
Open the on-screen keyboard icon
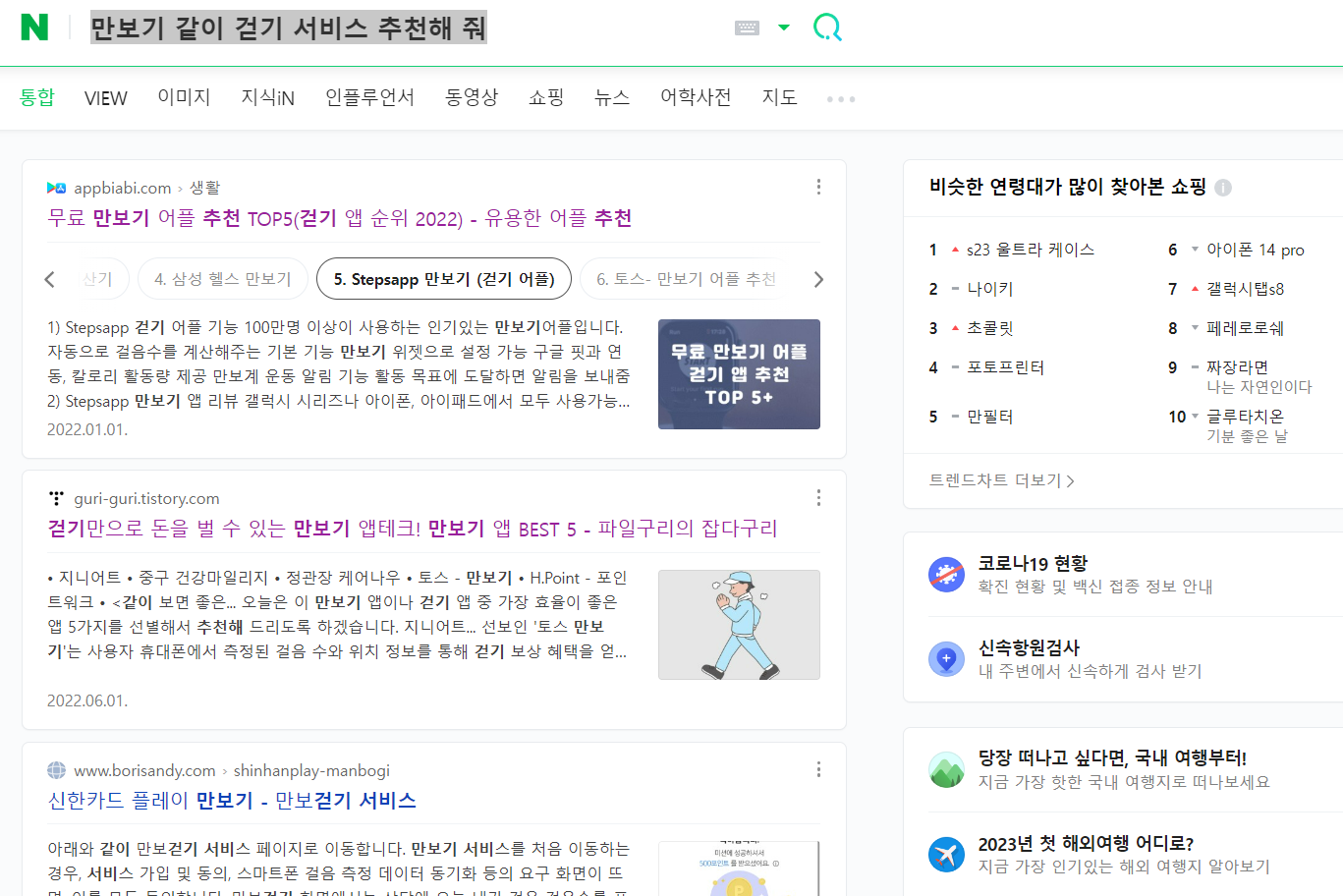coord(747,28)
